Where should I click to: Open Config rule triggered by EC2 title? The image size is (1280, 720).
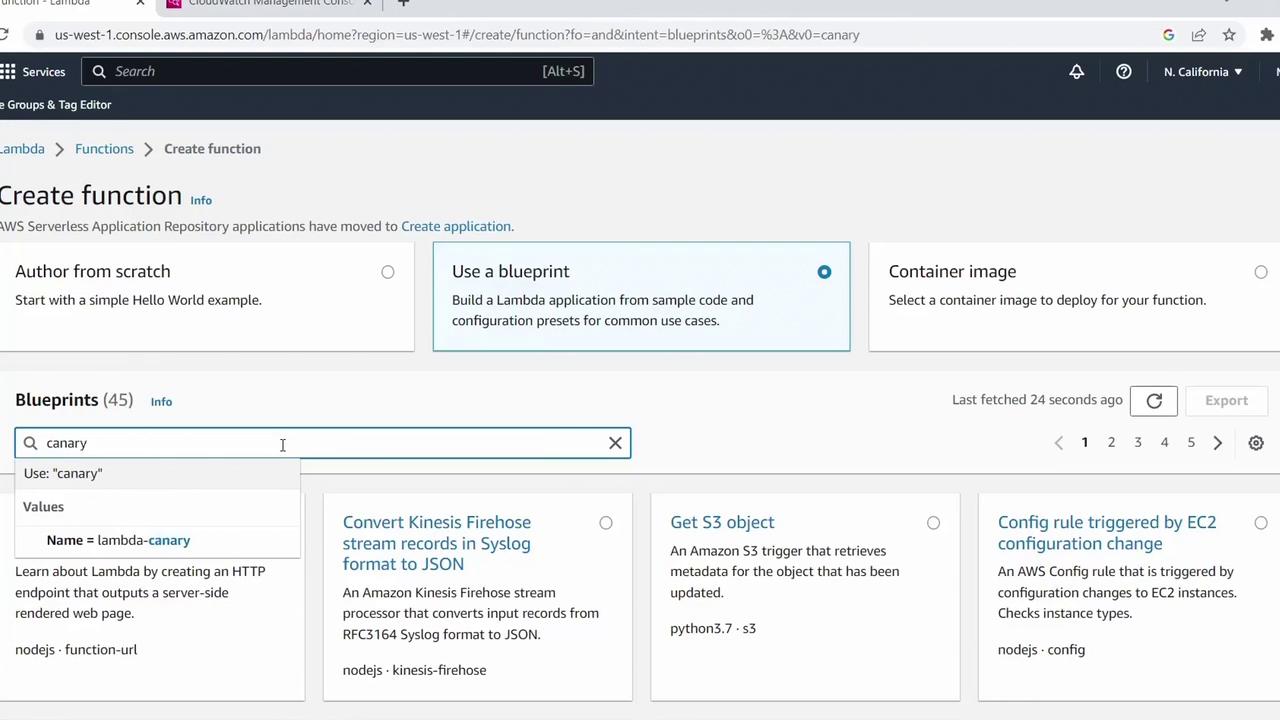pos(1107,533)
